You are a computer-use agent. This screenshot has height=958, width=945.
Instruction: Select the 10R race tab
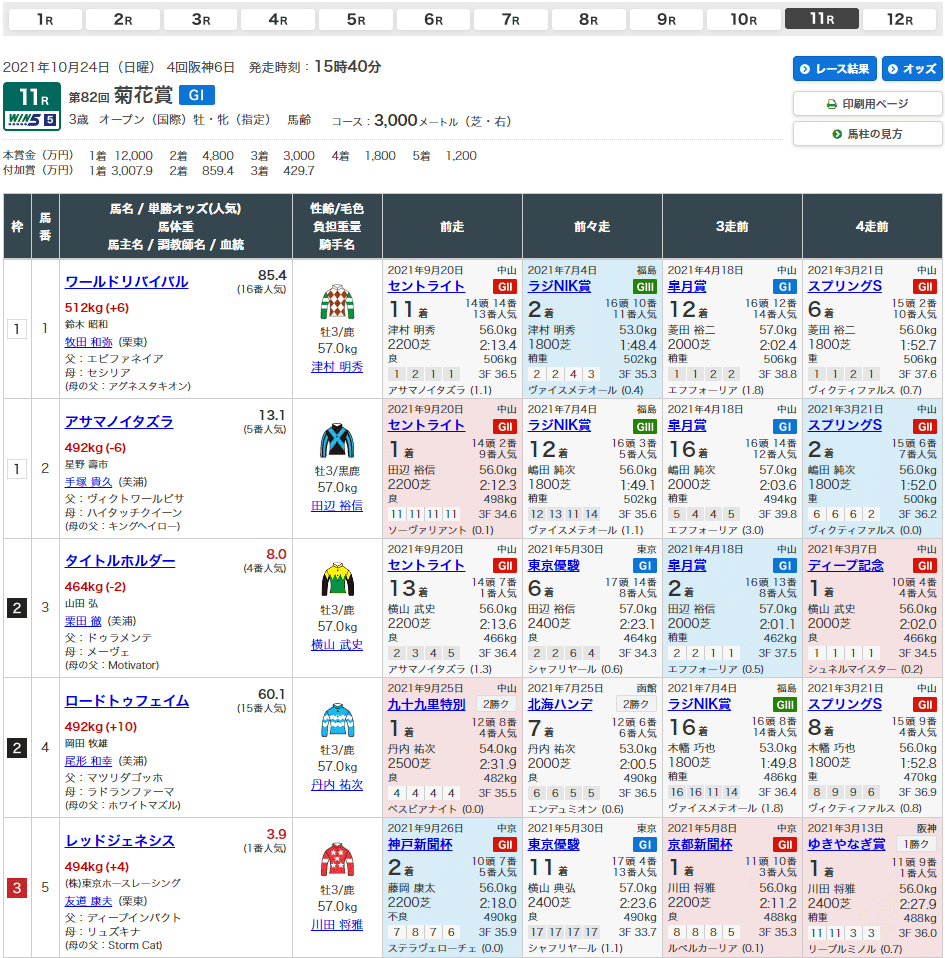pyautogui.click(x=743, y=20)
